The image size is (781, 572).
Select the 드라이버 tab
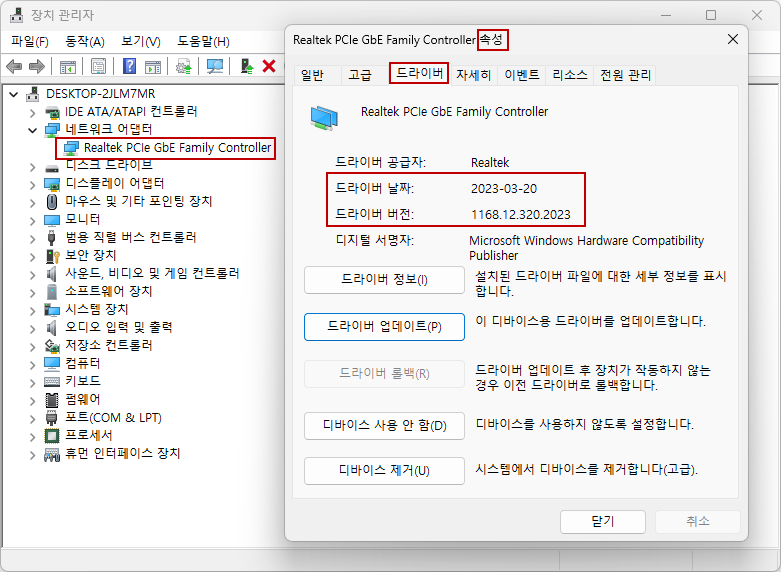pos(419,73)
